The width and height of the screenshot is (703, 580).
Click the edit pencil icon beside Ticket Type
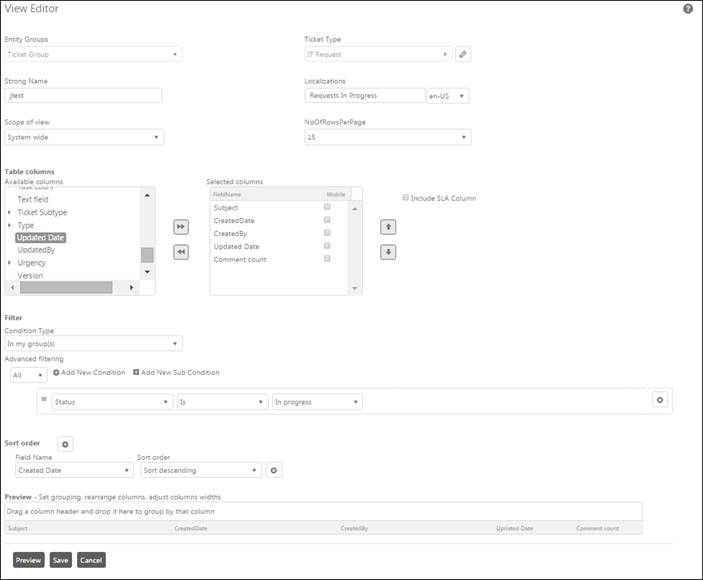[462, 54]
